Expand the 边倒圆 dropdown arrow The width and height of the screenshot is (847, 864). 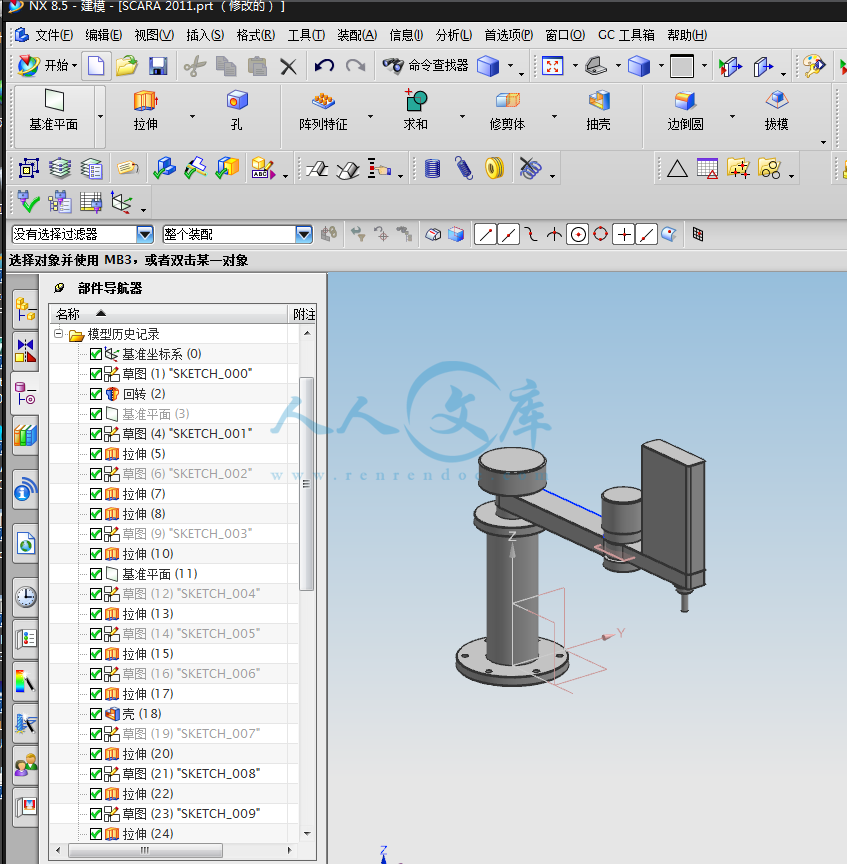tap(732, 116)
